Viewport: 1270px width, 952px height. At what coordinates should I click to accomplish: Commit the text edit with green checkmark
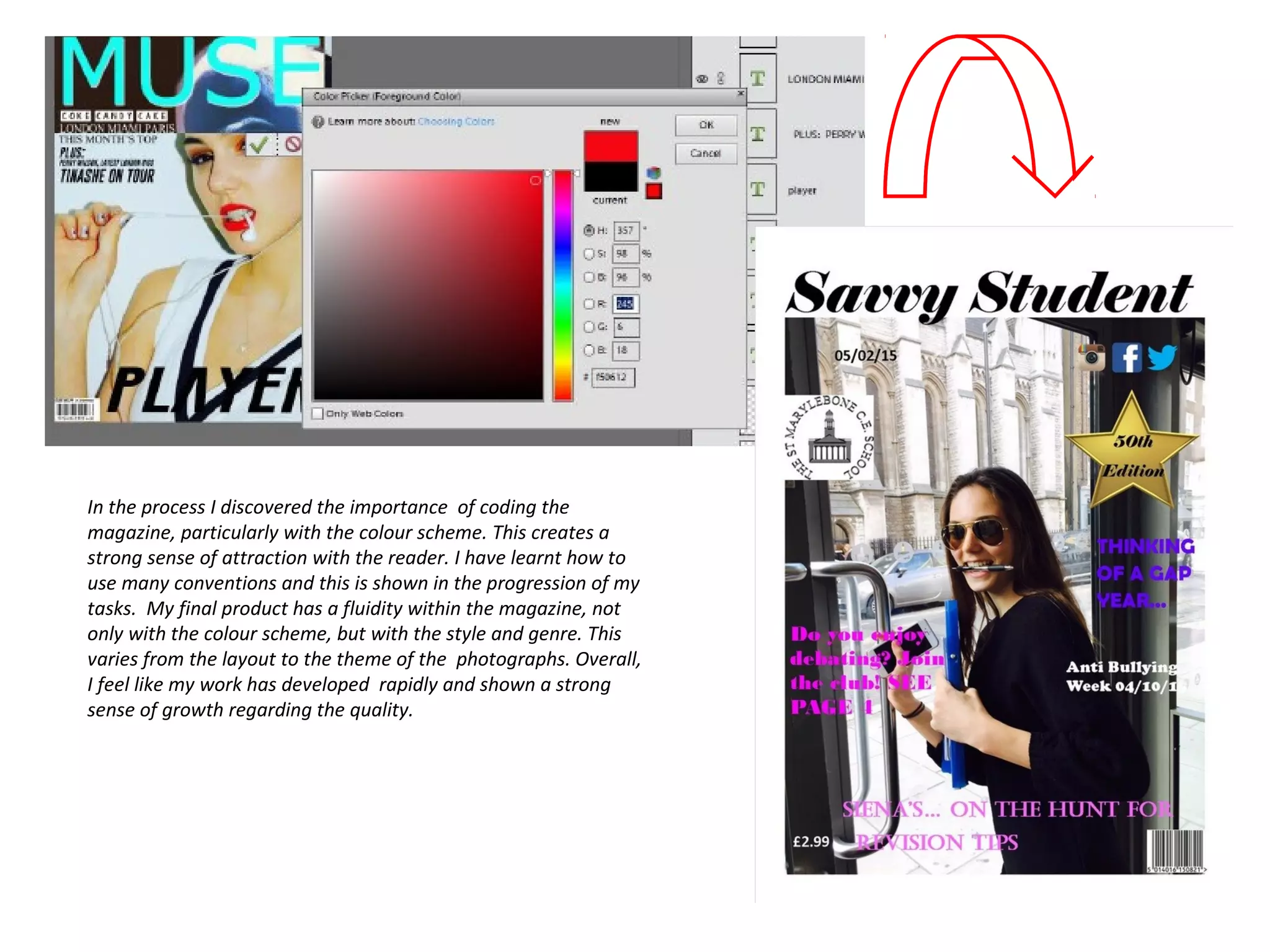coord(259,145)
